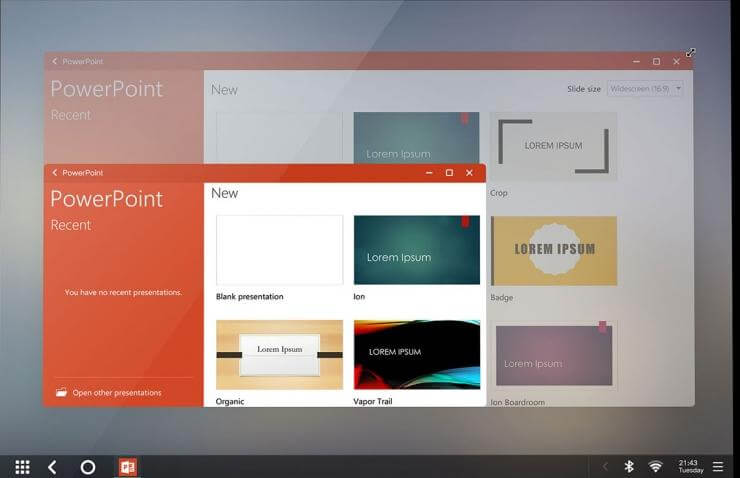Open Bluetooth settings from system tray

pos(629,467)
